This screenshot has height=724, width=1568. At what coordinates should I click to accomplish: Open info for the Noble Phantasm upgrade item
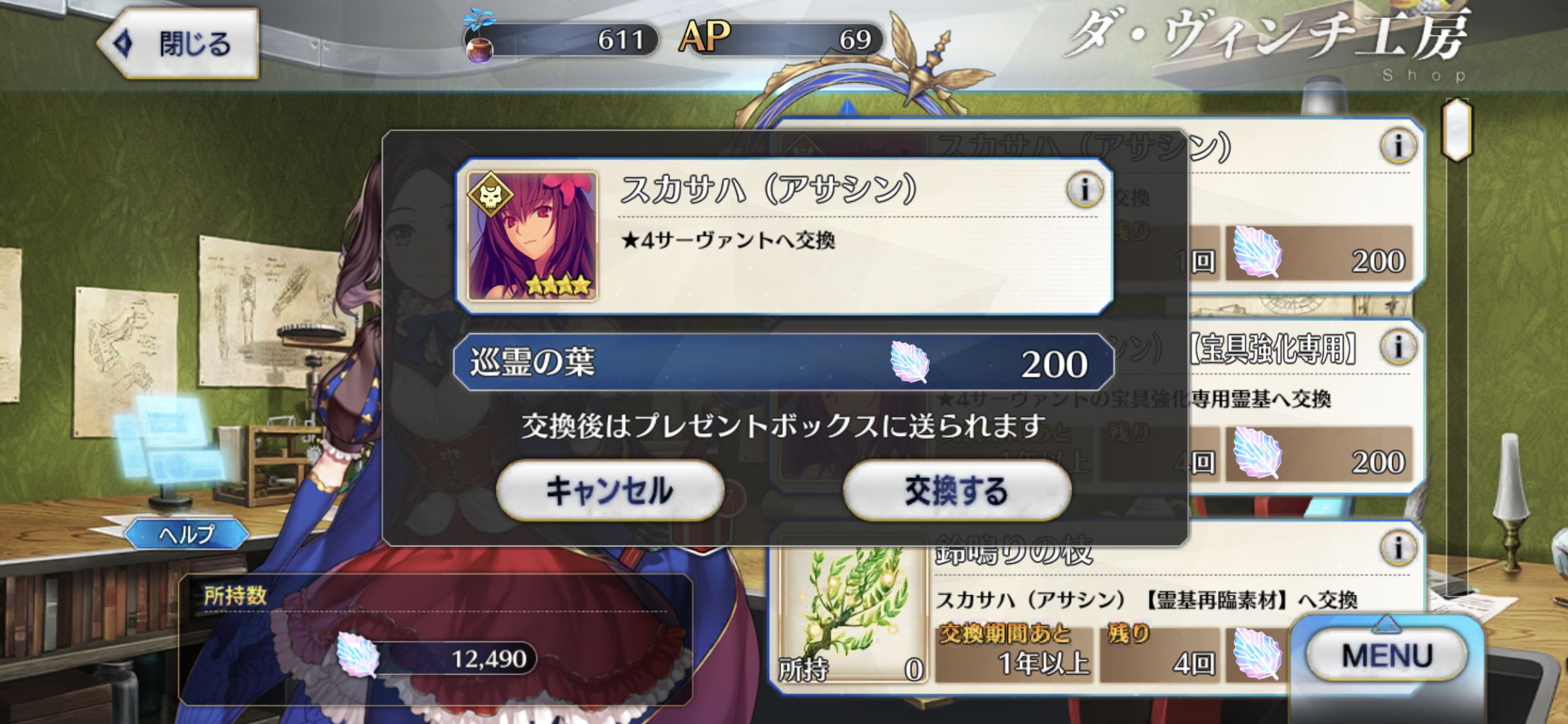point(1398,348)
